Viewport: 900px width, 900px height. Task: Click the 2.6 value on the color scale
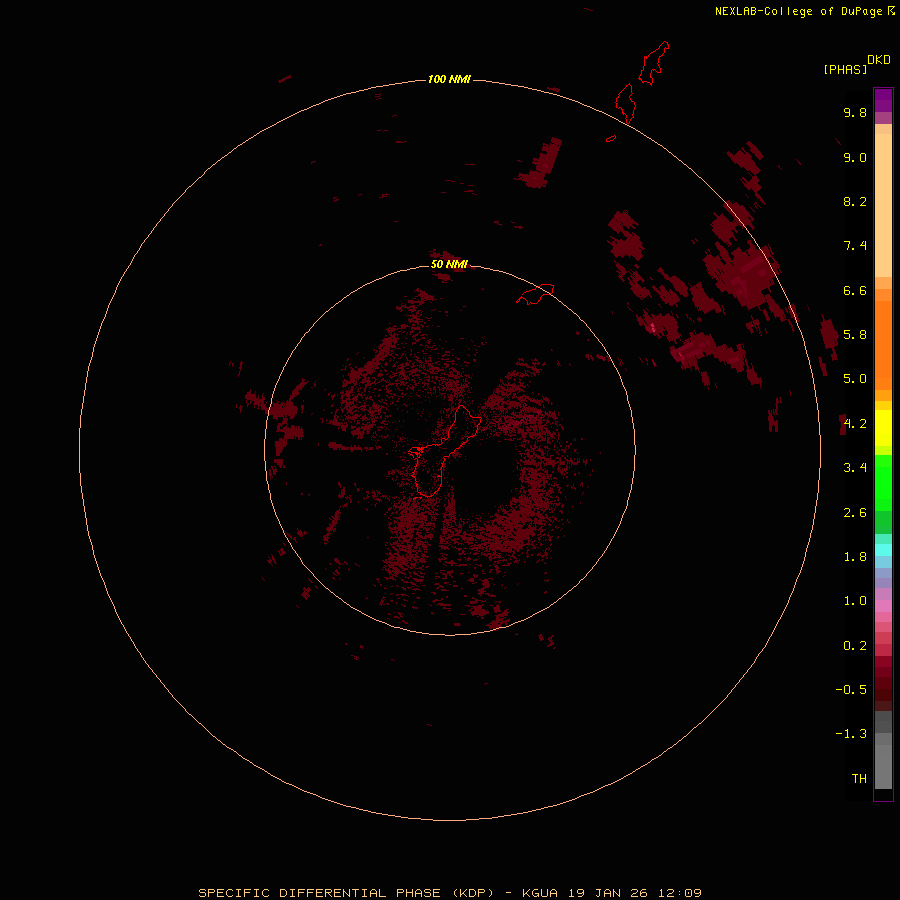855,513
